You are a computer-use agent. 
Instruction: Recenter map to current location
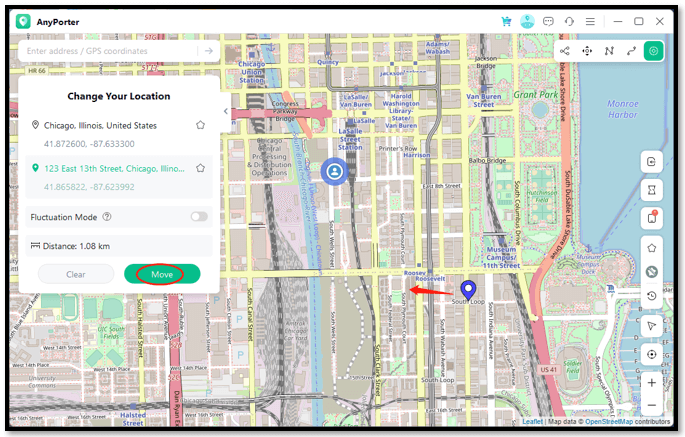click(651, 354)
